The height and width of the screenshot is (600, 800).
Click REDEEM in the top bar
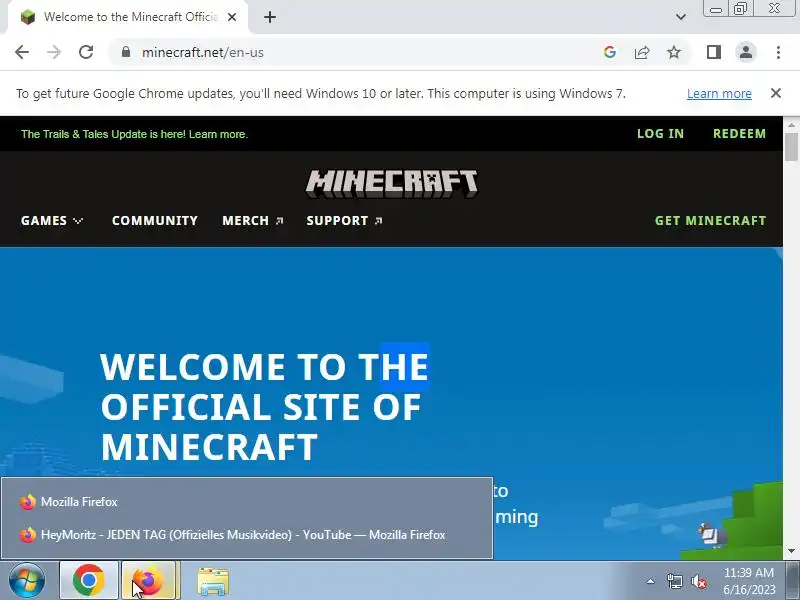coord(739,134)
